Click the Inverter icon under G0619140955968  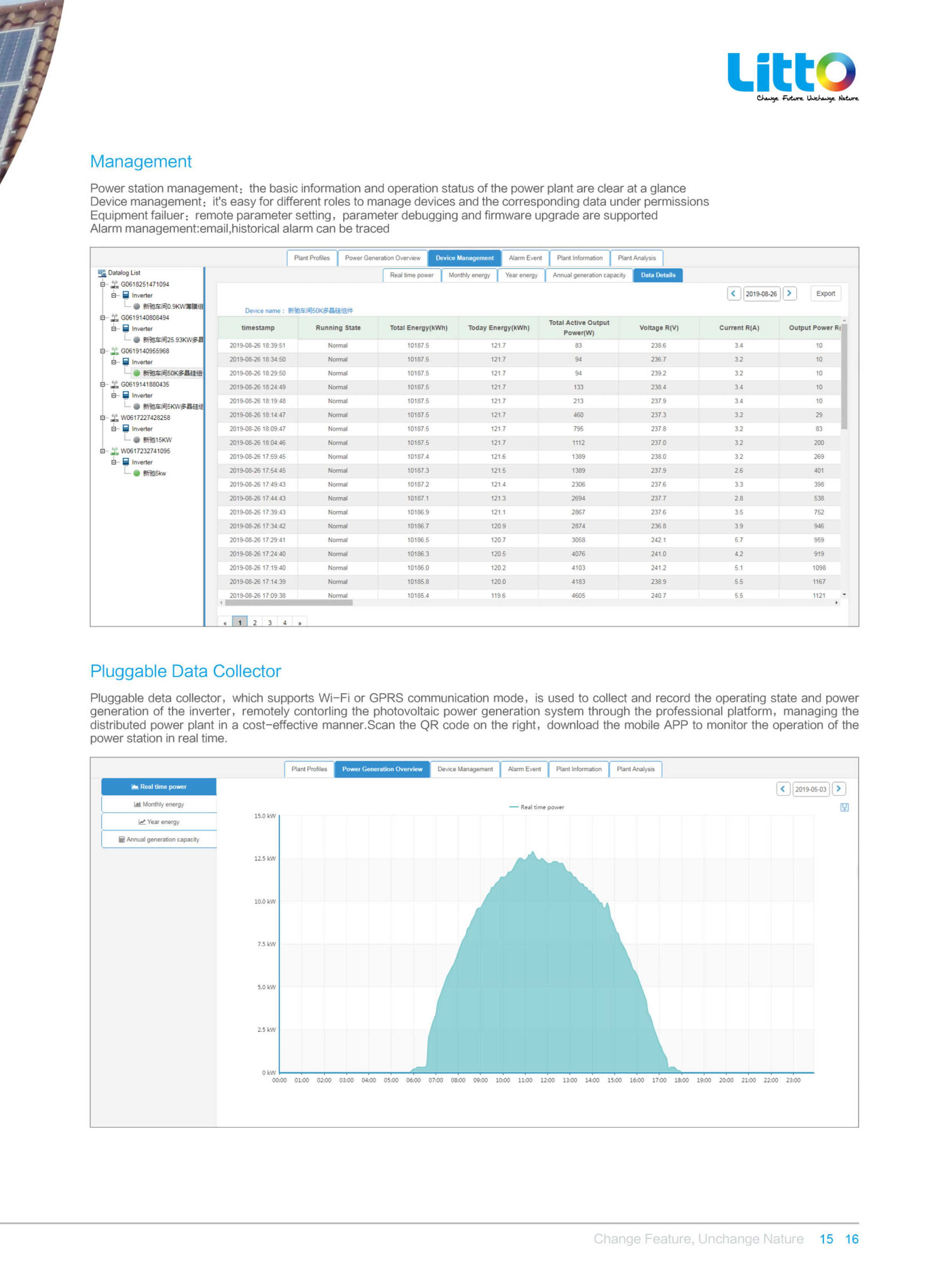126,362
